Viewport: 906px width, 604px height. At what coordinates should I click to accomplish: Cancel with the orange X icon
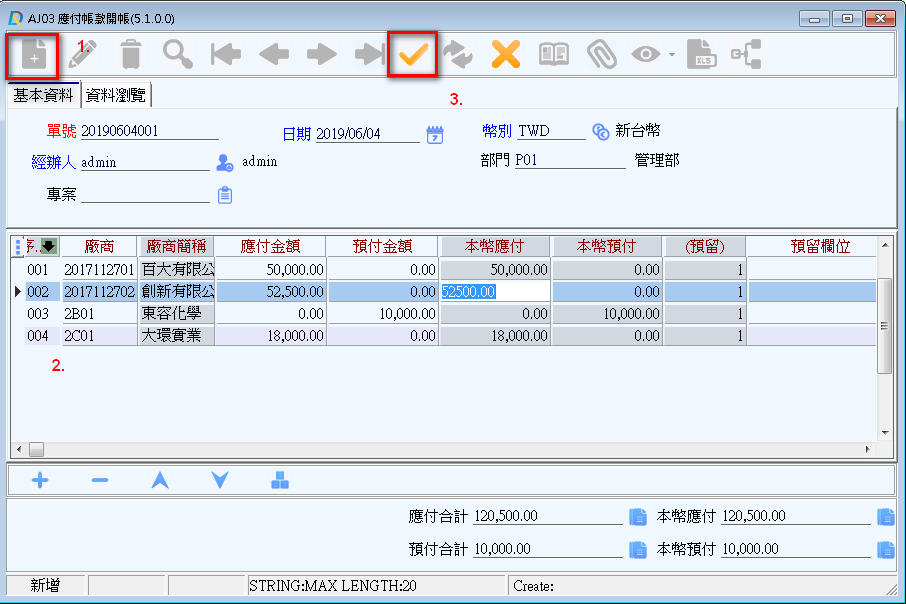[506, 55]
